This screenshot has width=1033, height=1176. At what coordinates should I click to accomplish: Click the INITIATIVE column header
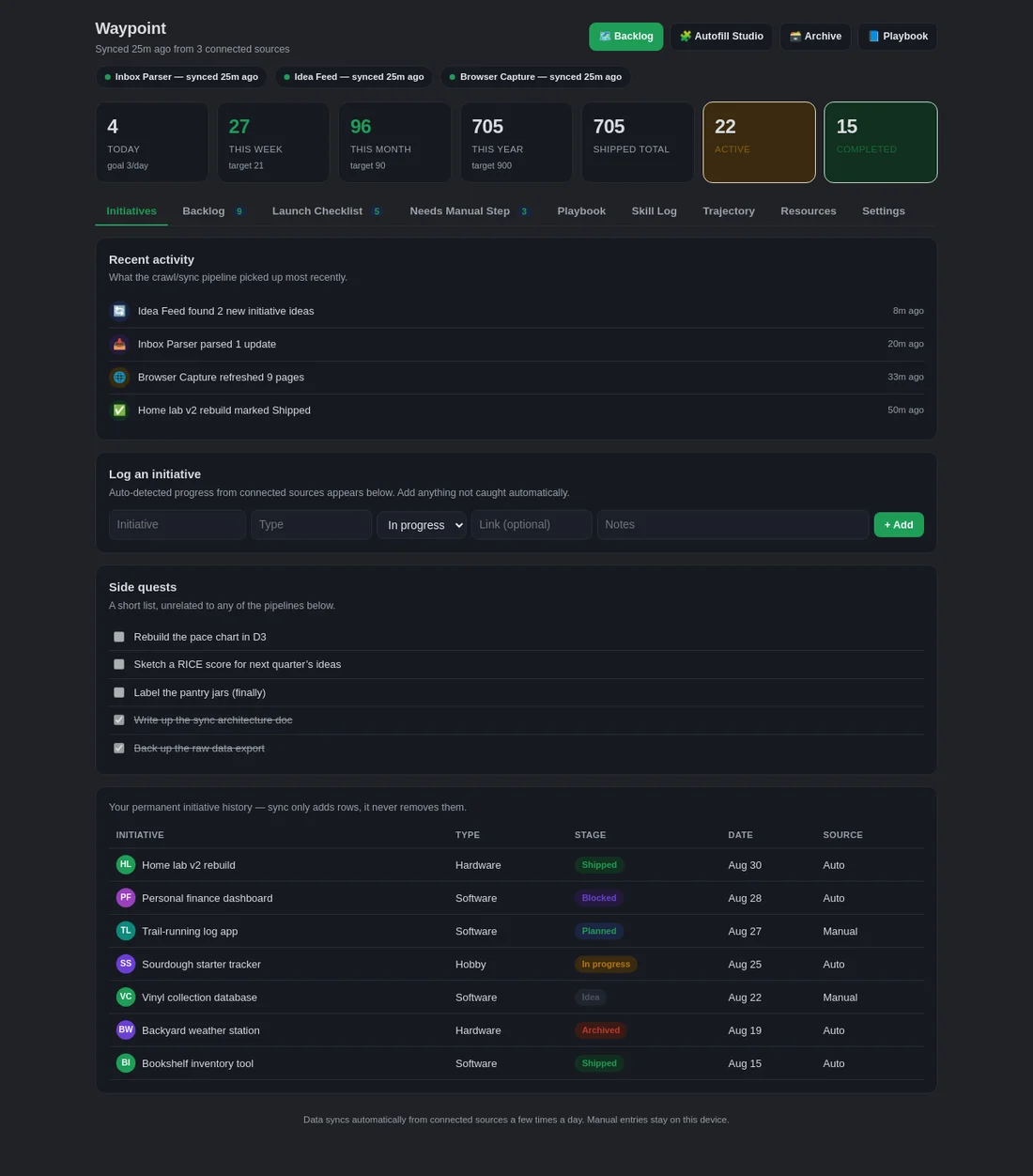pos(140,835)
